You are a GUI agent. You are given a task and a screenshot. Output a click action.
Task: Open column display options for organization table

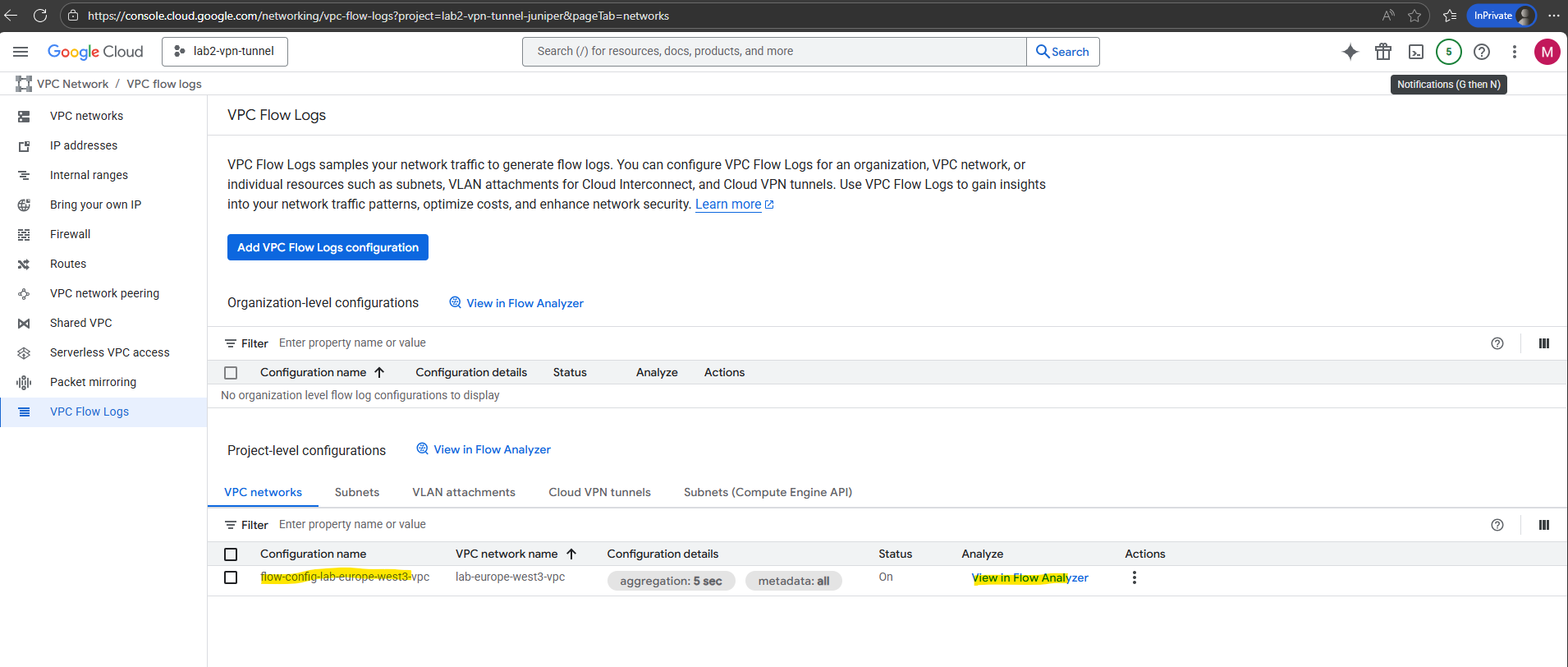click(1544, 343)
